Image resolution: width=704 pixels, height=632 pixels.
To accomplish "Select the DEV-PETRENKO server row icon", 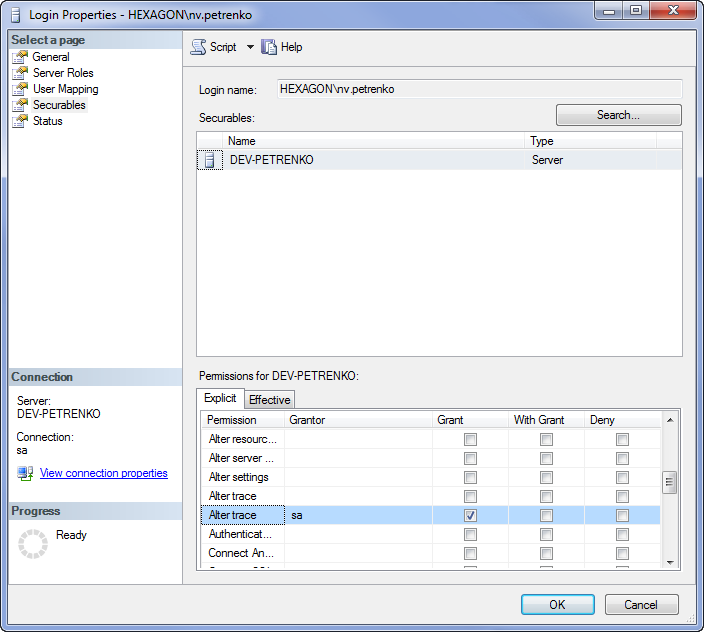I will coord(210,160).
